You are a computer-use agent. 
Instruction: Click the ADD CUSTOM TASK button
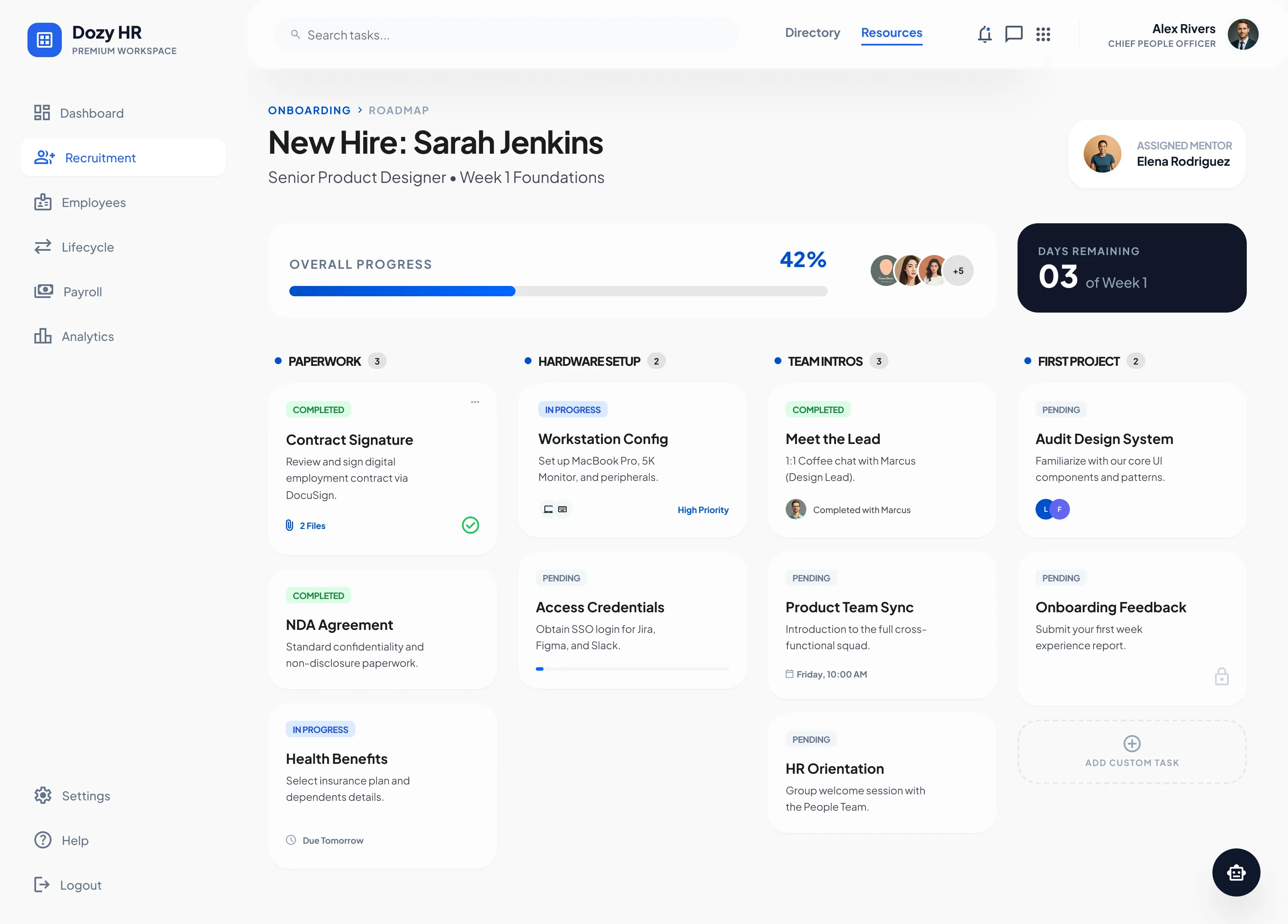[x=1131, y=753]
